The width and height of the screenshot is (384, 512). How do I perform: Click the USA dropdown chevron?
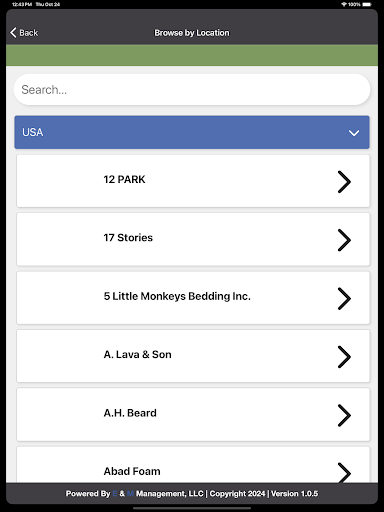click(x=354, y=133)
